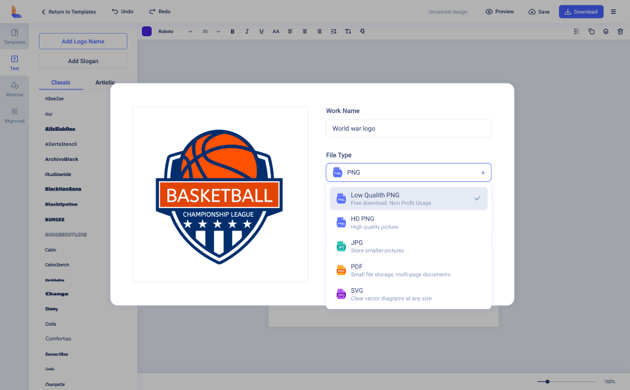The image size is (630, 390).
Task: Open the purple text color swatch
Action: coord(147,31)
